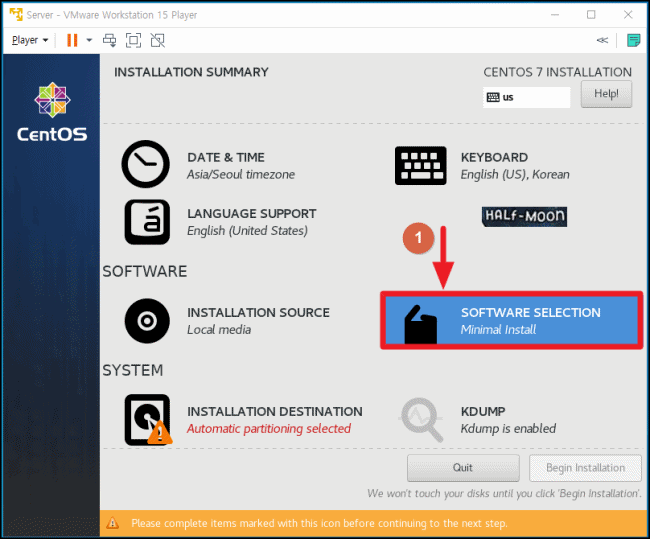Image resolution: width=650 pixels, height=539 pixels.
Task: Click the LANGUAGE SUPPORT label
Action: [x=252, y=214]
